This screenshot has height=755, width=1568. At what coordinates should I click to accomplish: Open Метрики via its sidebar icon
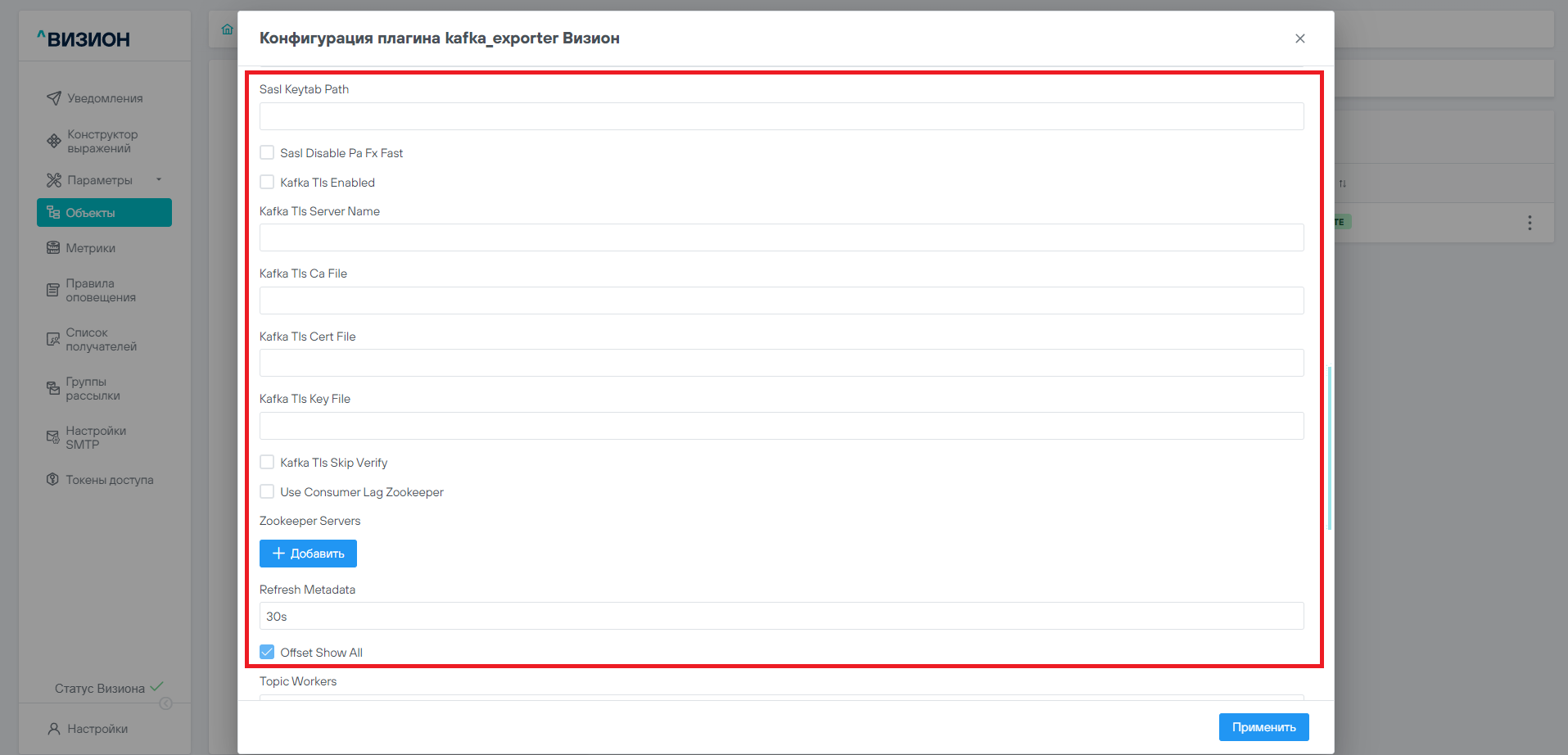click(53, 248)
